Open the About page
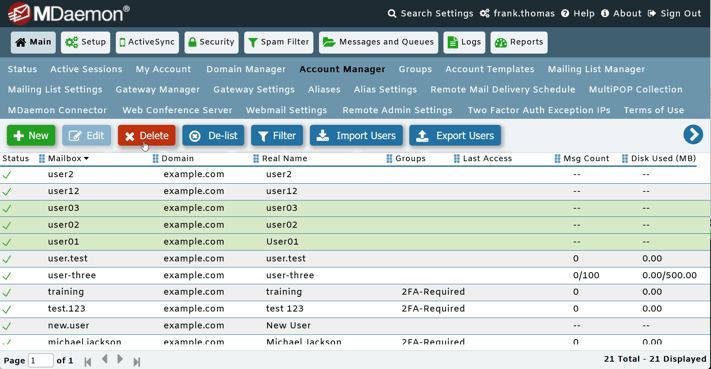The height and width of the screenshot is (369, 711). (x=621, y=14)
